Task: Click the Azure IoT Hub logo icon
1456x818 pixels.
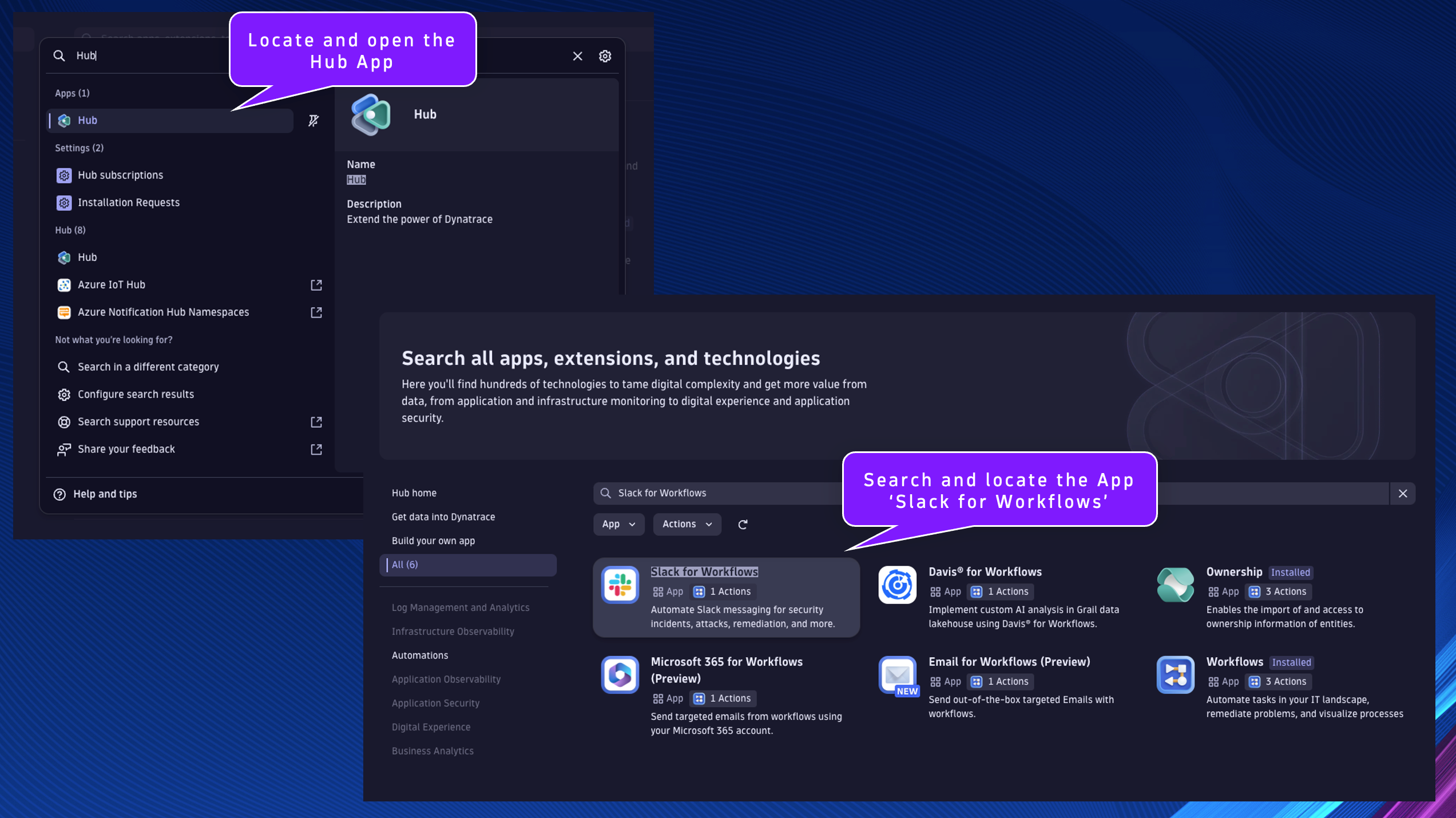Action: click(64, 285)
